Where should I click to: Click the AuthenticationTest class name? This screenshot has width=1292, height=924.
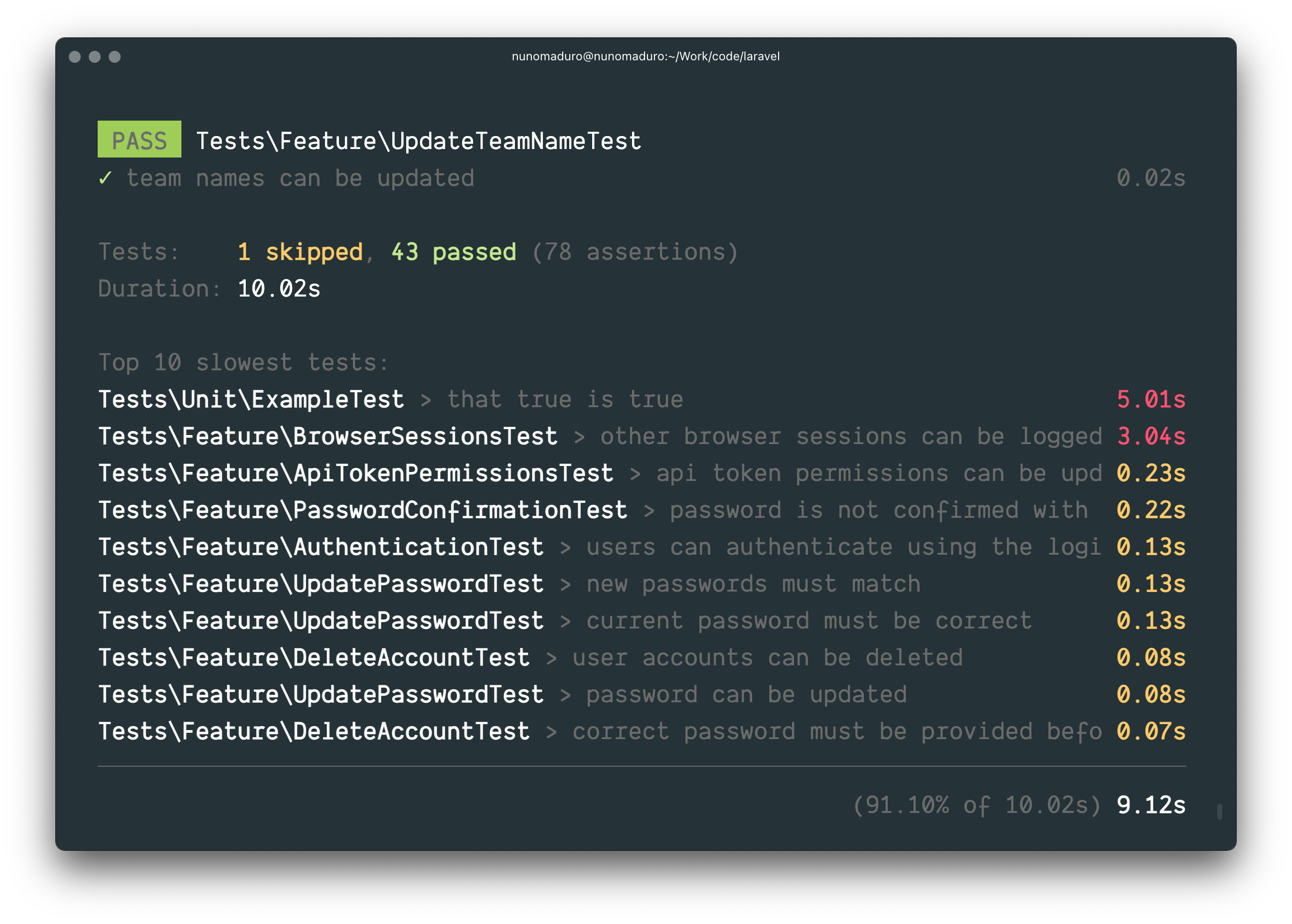point(321,547)
